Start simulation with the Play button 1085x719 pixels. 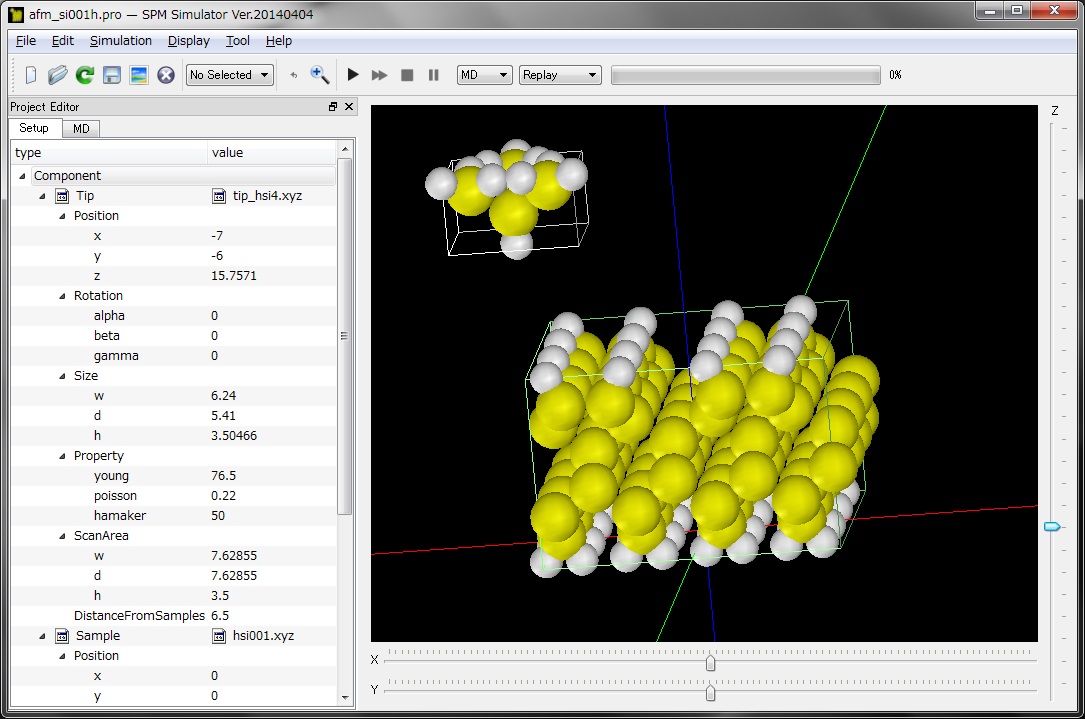coord(353,75)
